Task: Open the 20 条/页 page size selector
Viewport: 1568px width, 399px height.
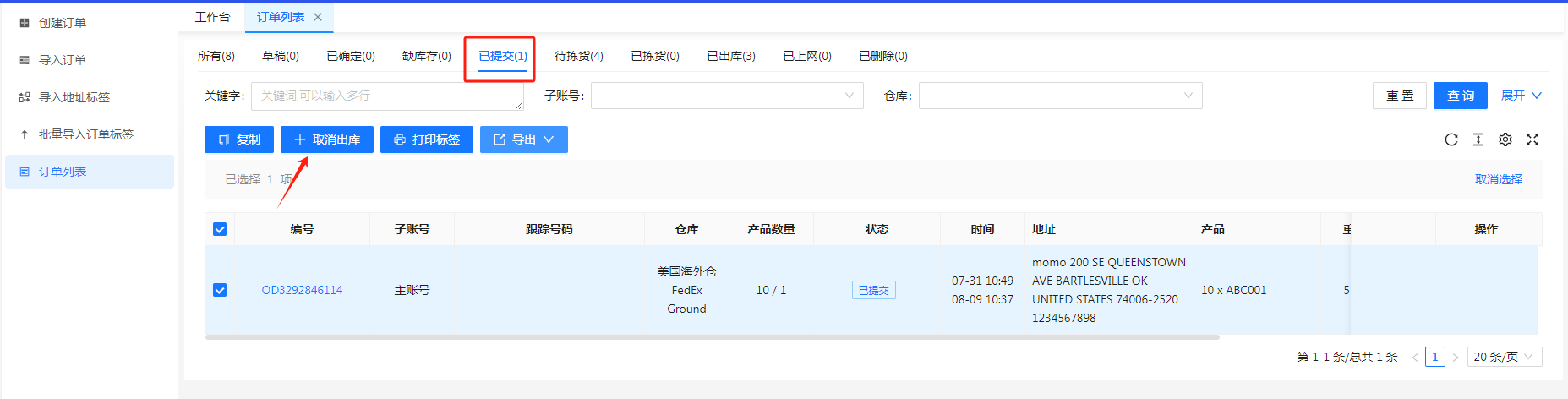Action: (1504, 357)
